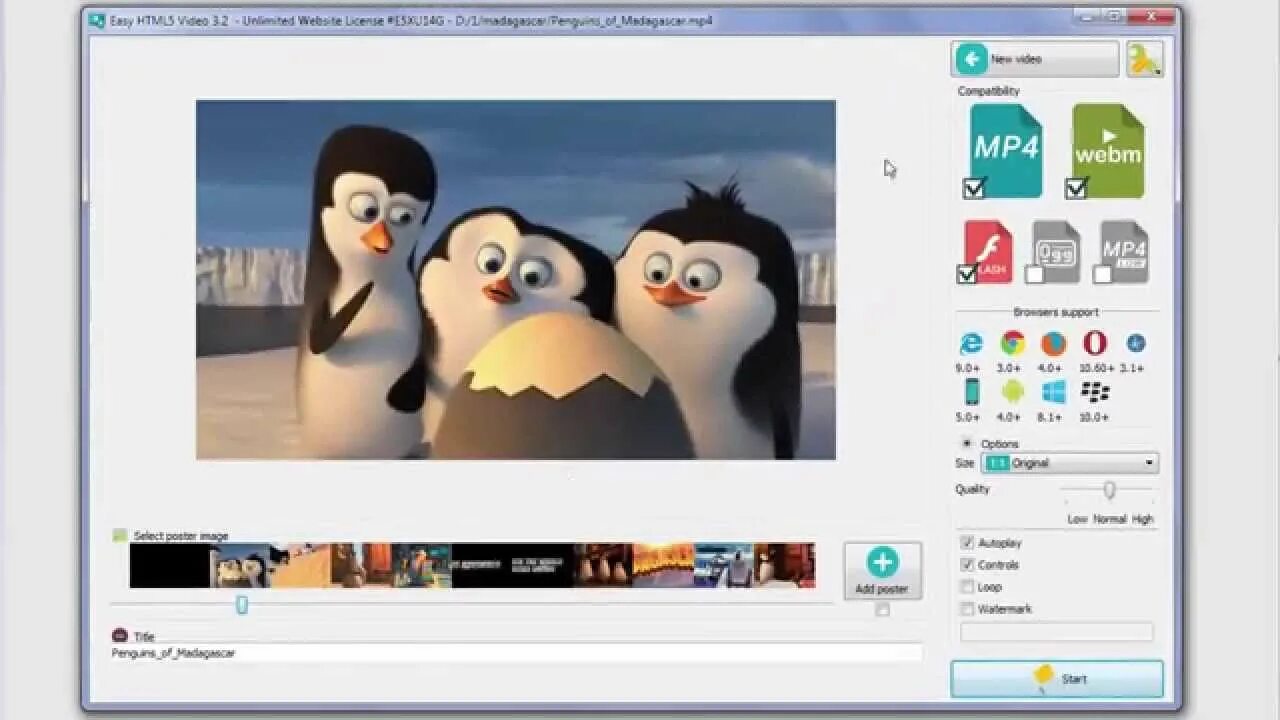
Task: Click the Normal quality label
Action: coord(1110,519)
